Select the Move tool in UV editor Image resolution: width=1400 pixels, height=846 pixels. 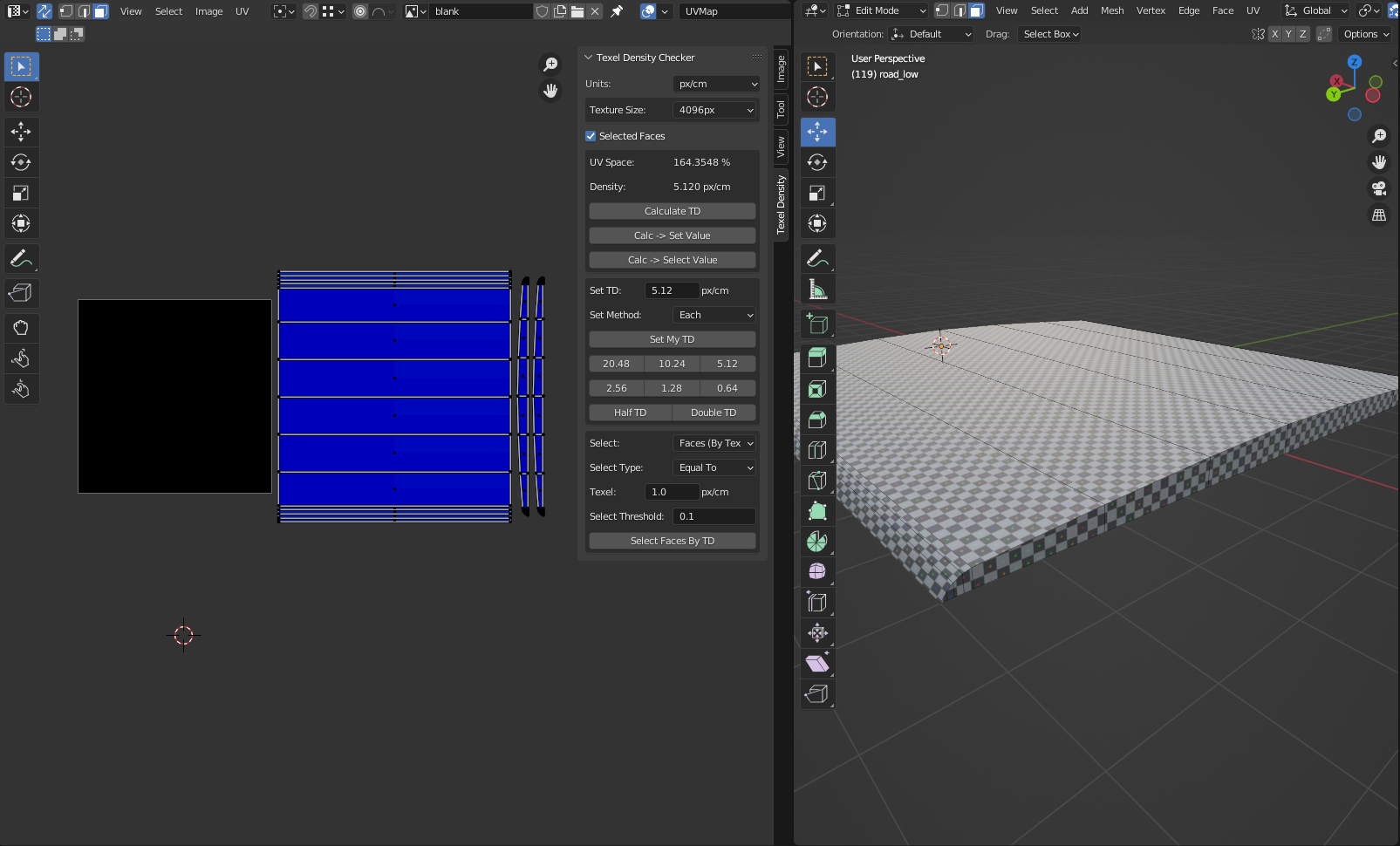[x=21, y=132]
